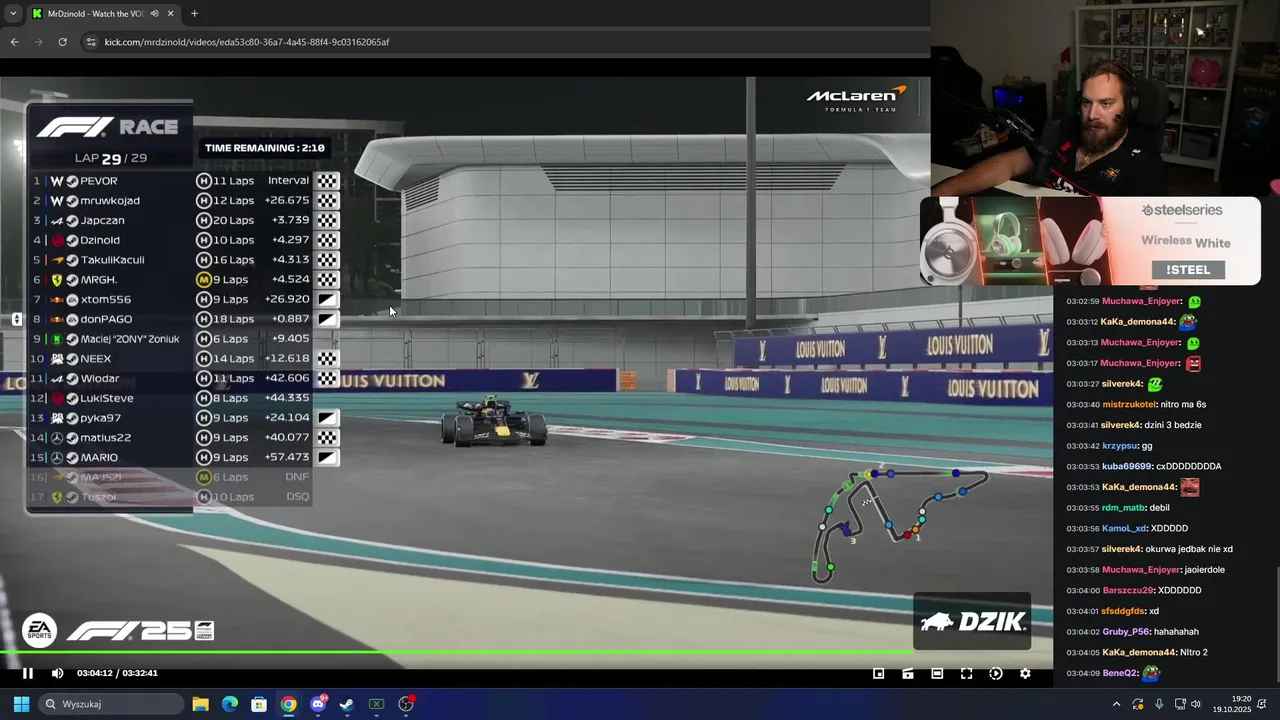1280x720 pixels.
Task: Click chat user Muchawa_Enjoyer at 03:02:59
Action: pos(1142,301)
